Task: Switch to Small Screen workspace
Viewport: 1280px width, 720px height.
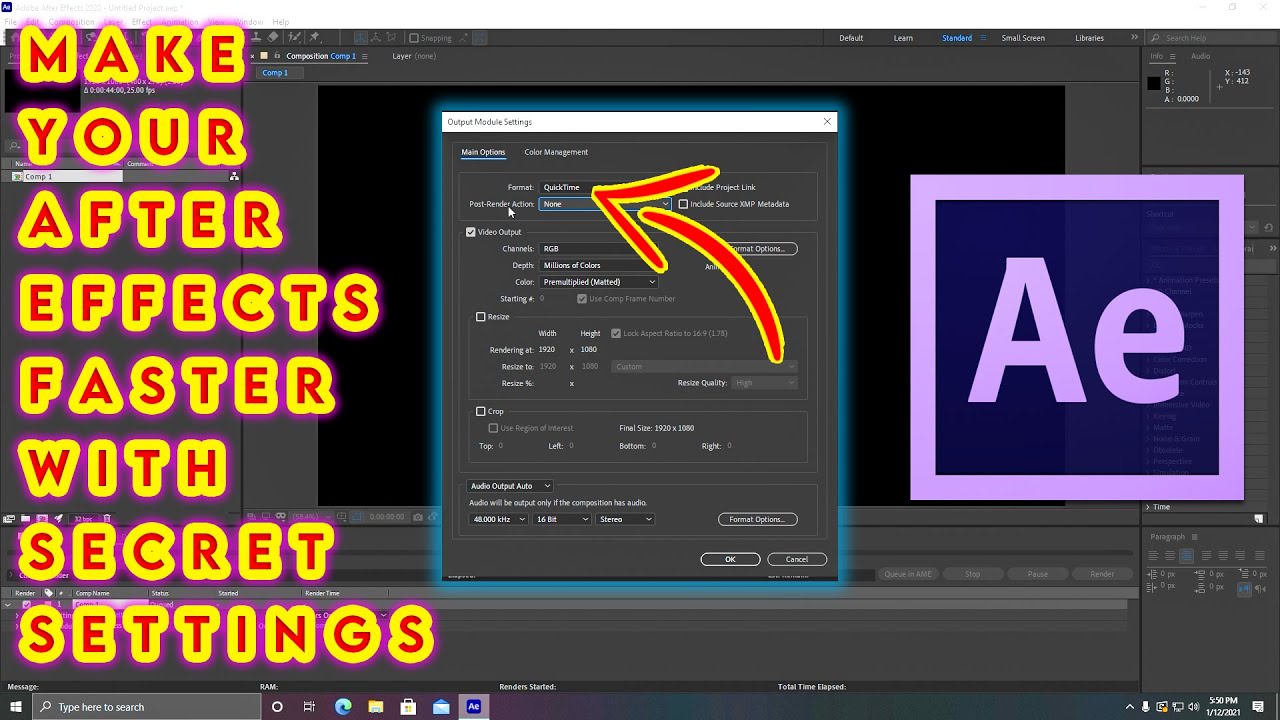Action: coord(1023,38)
